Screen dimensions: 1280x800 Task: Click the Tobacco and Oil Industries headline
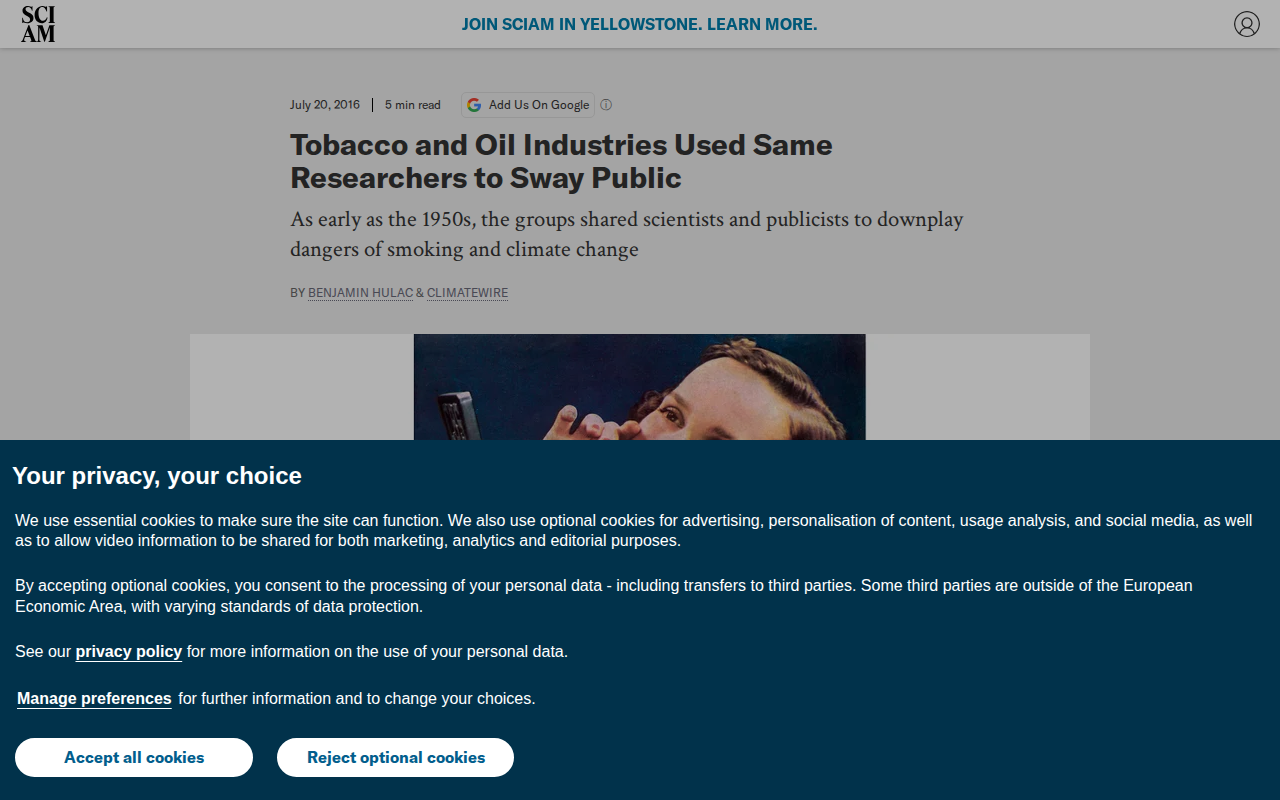561,161
